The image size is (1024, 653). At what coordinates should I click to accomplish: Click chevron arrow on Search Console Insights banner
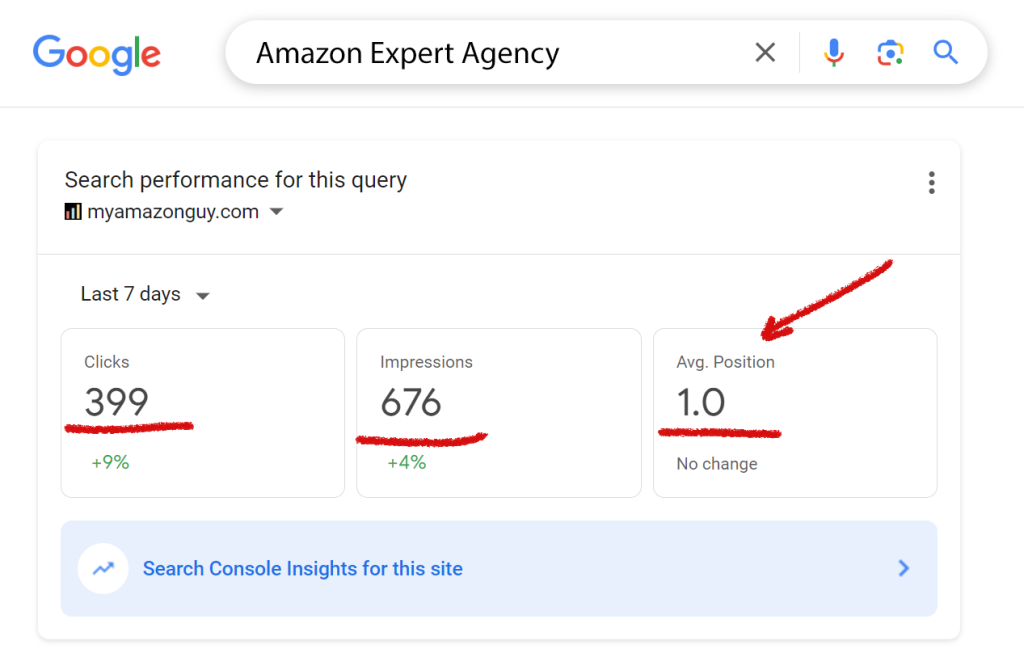904,568
